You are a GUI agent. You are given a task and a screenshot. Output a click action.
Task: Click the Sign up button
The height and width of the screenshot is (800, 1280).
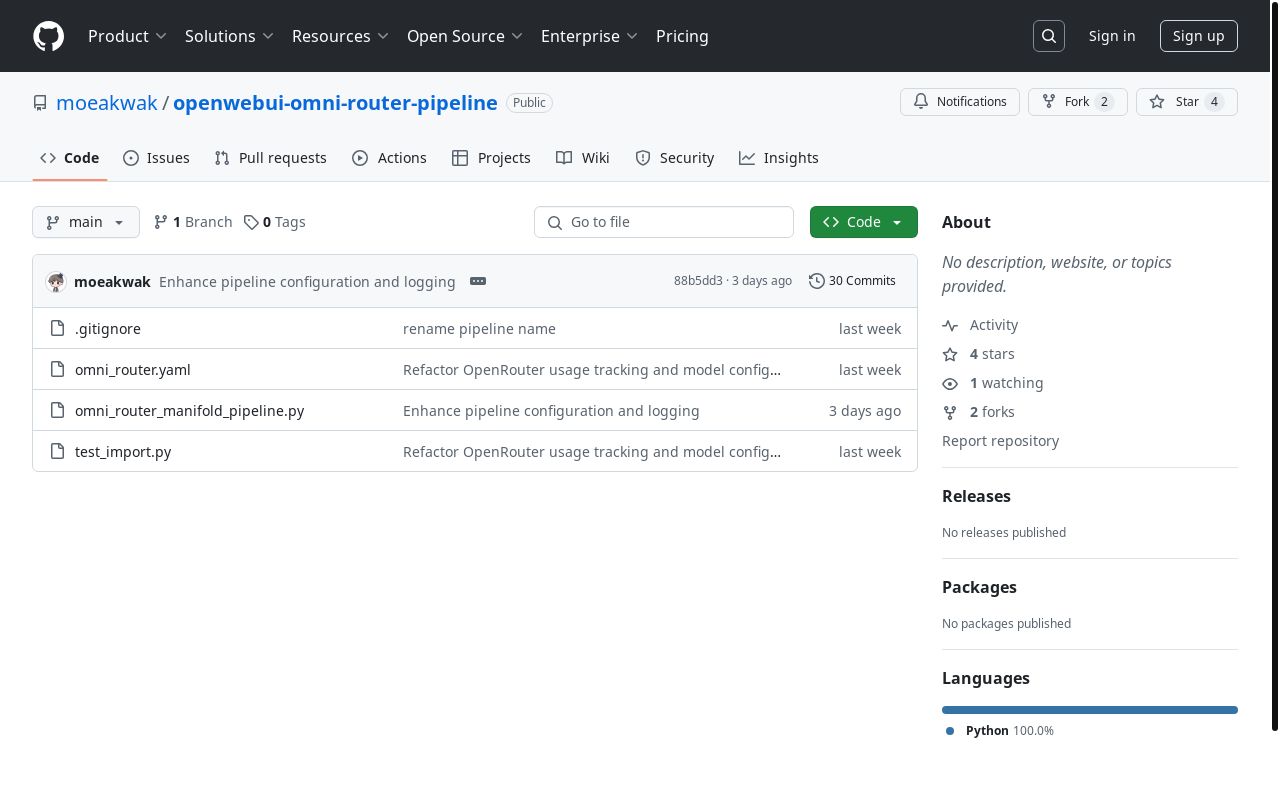pyautogui.click(x=1198, y=36)
